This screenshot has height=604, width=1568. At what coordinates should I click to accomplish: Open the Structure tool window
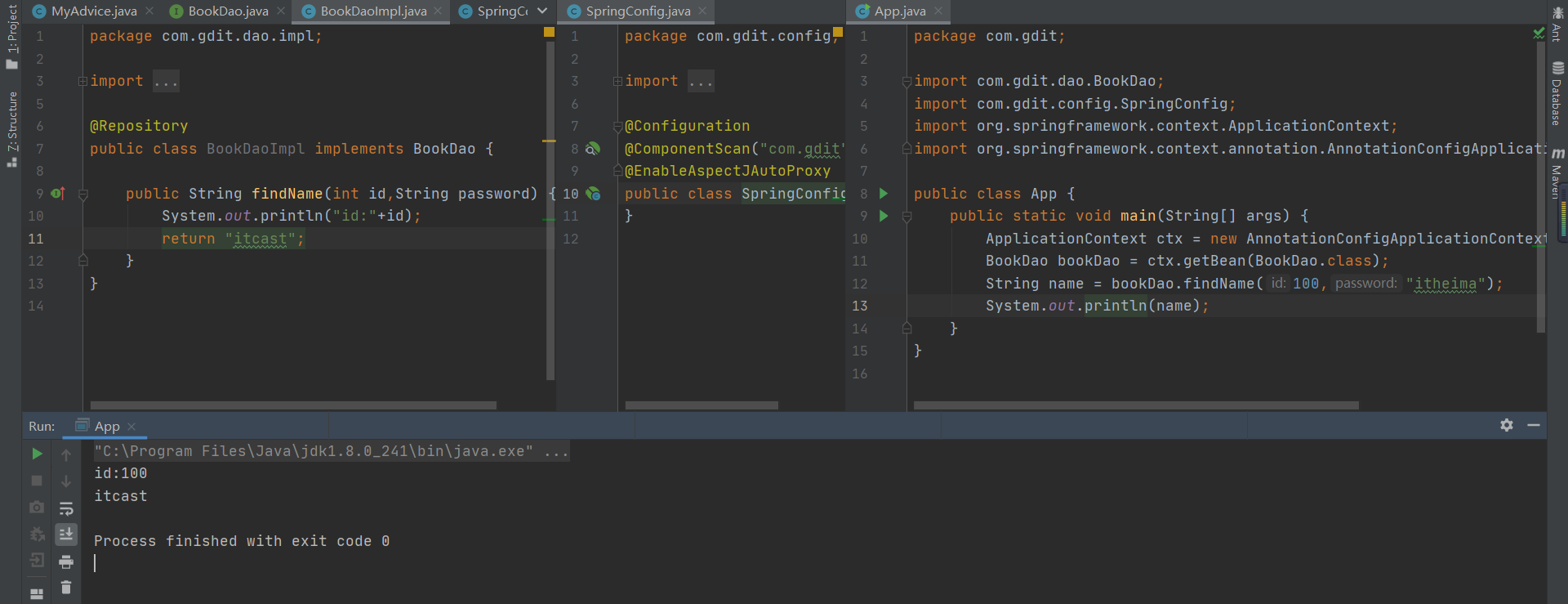[x=11, y=128]
